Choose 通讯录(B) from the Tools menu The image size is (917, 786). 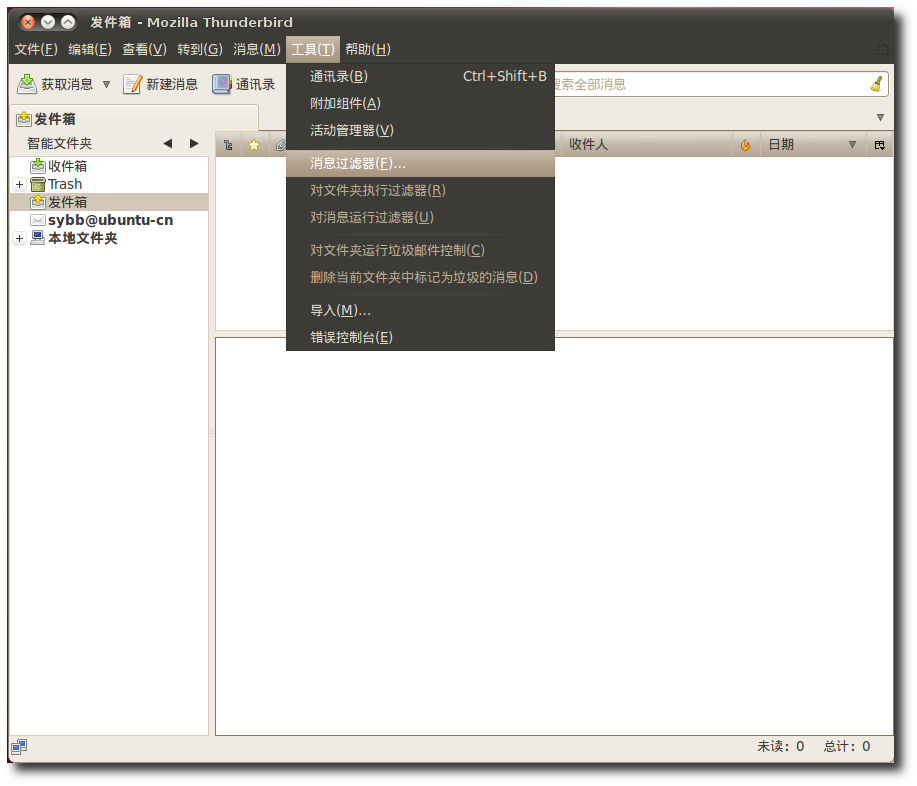[x=420, y=77]
